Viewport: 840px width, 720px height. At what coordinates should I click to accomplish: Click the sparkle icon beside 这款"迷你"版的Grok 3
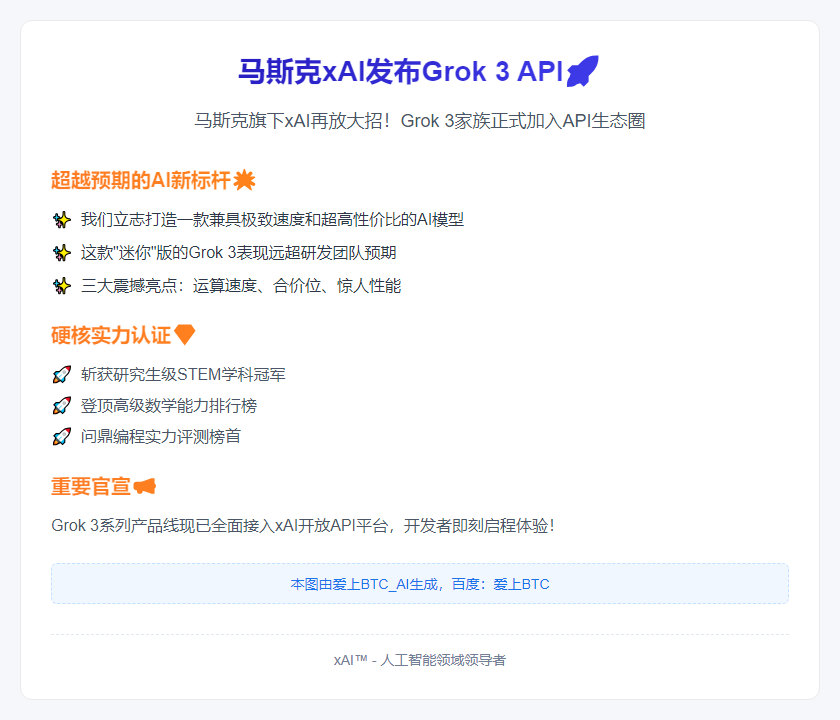[62, 253]
